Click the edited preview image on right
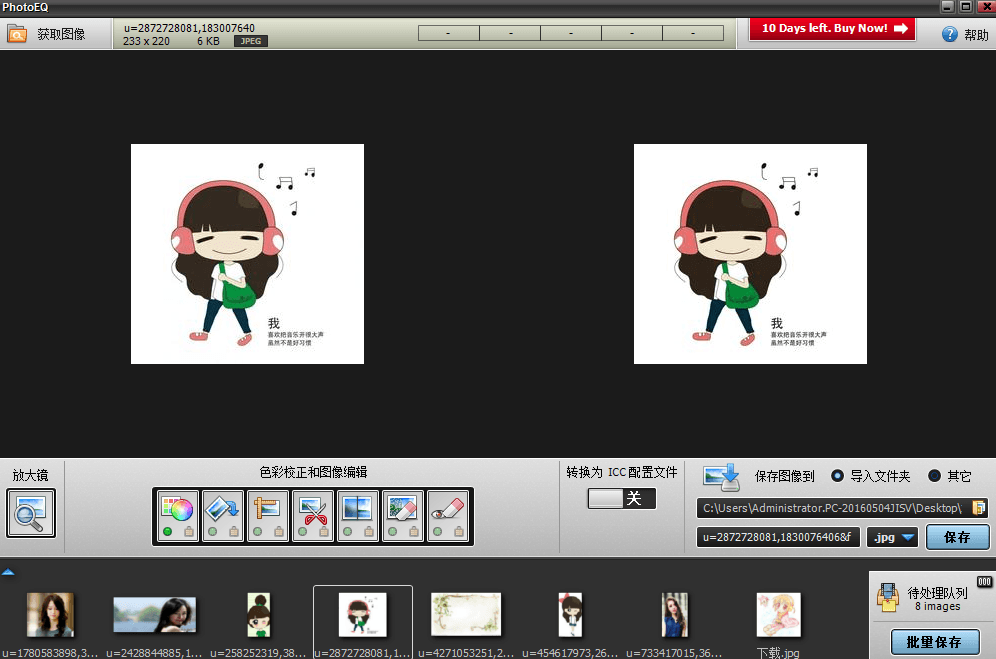 coord(750,254)
